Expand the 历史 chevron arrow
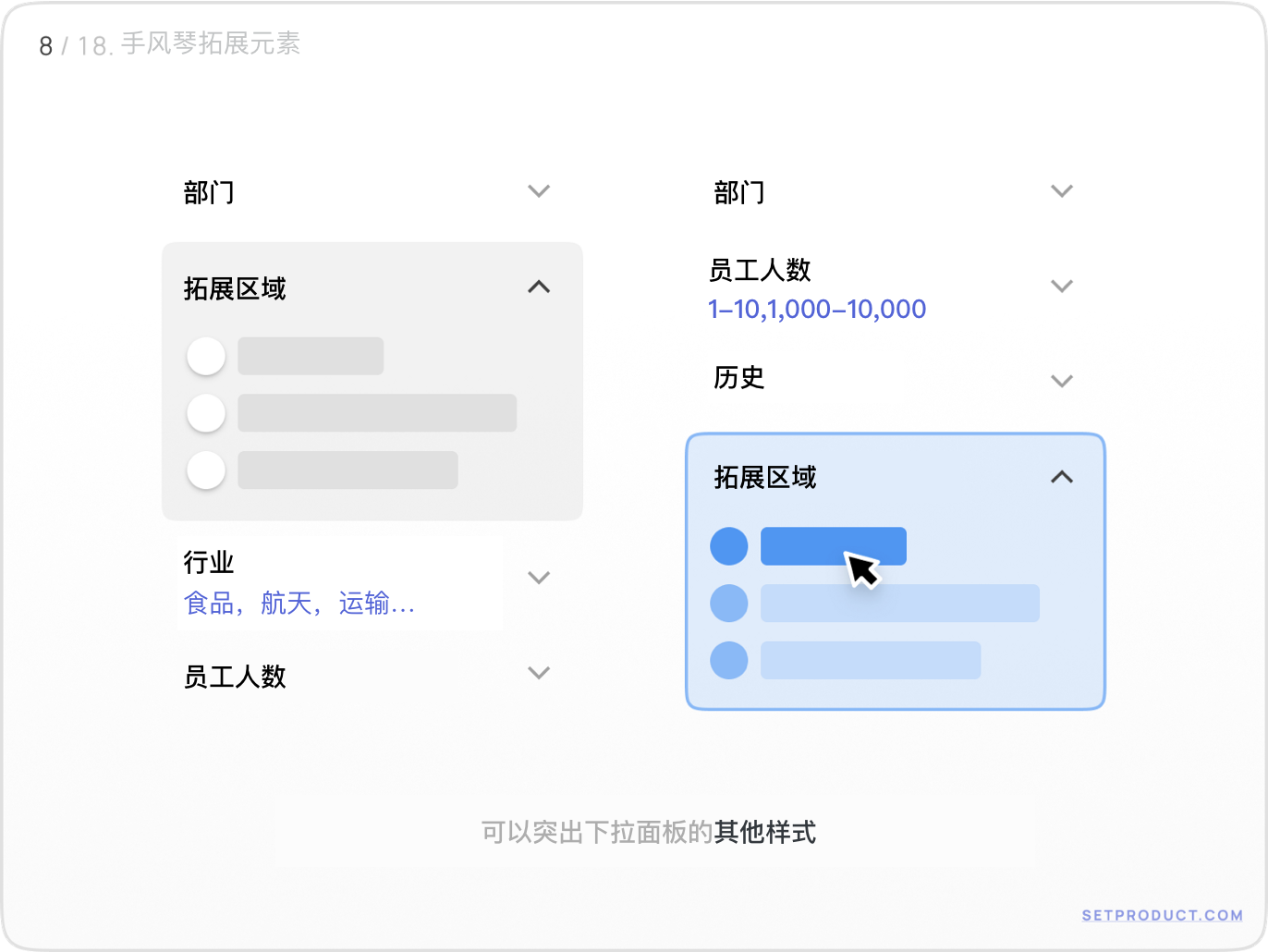 [x=1062, y=381]
